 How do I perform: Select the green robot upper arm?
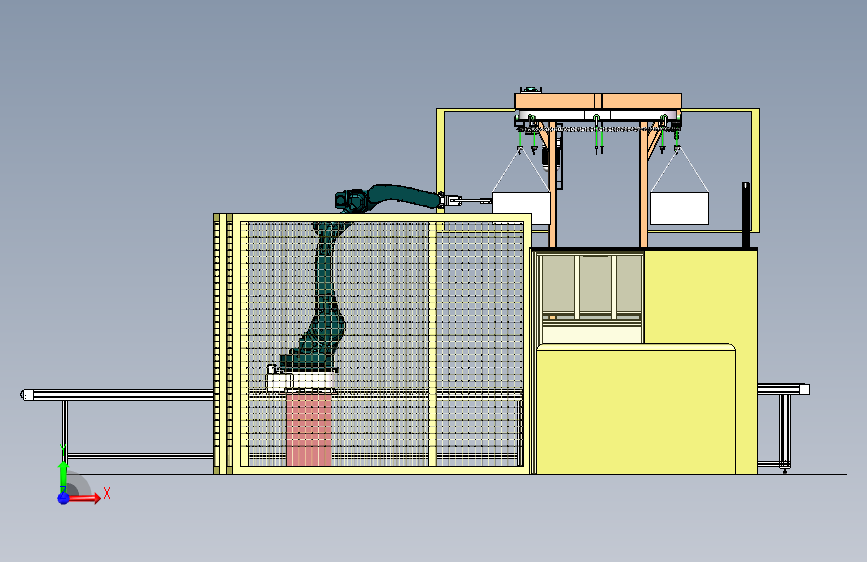[x=404, y=196]
